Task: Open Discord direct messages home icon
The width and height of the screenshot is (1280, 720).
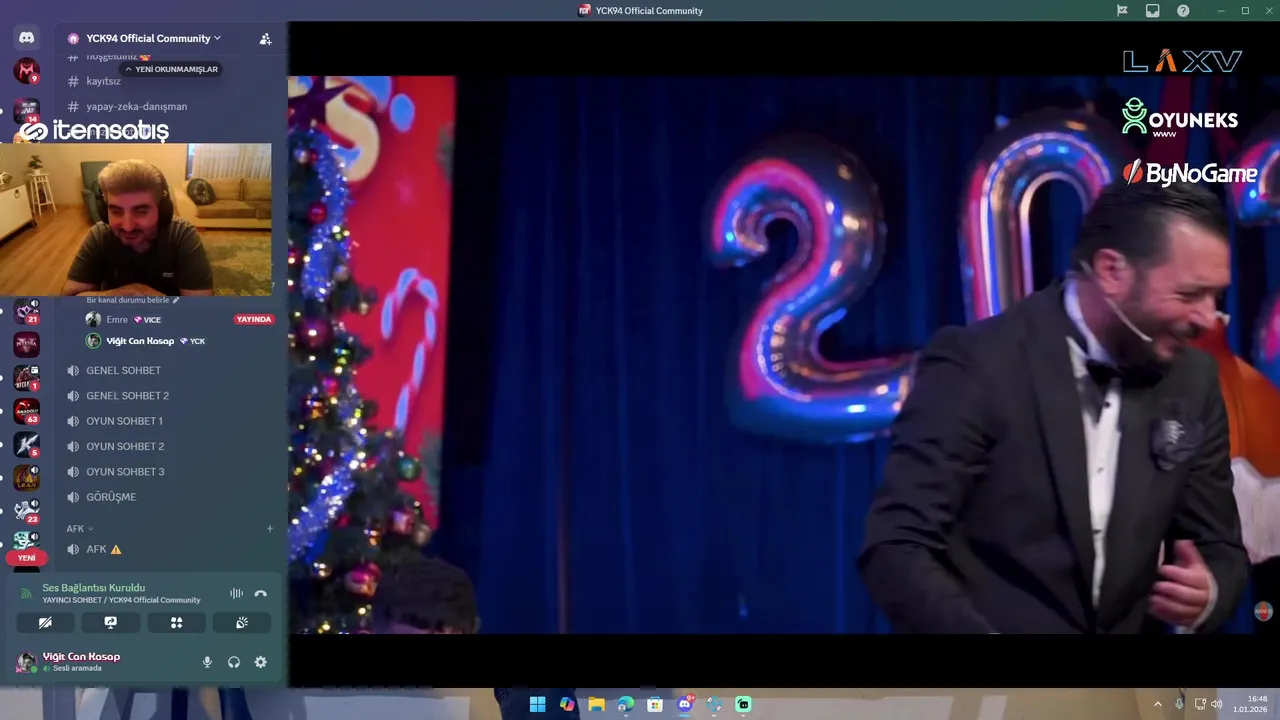Action: pyautogui.click(x=27, y=38)
